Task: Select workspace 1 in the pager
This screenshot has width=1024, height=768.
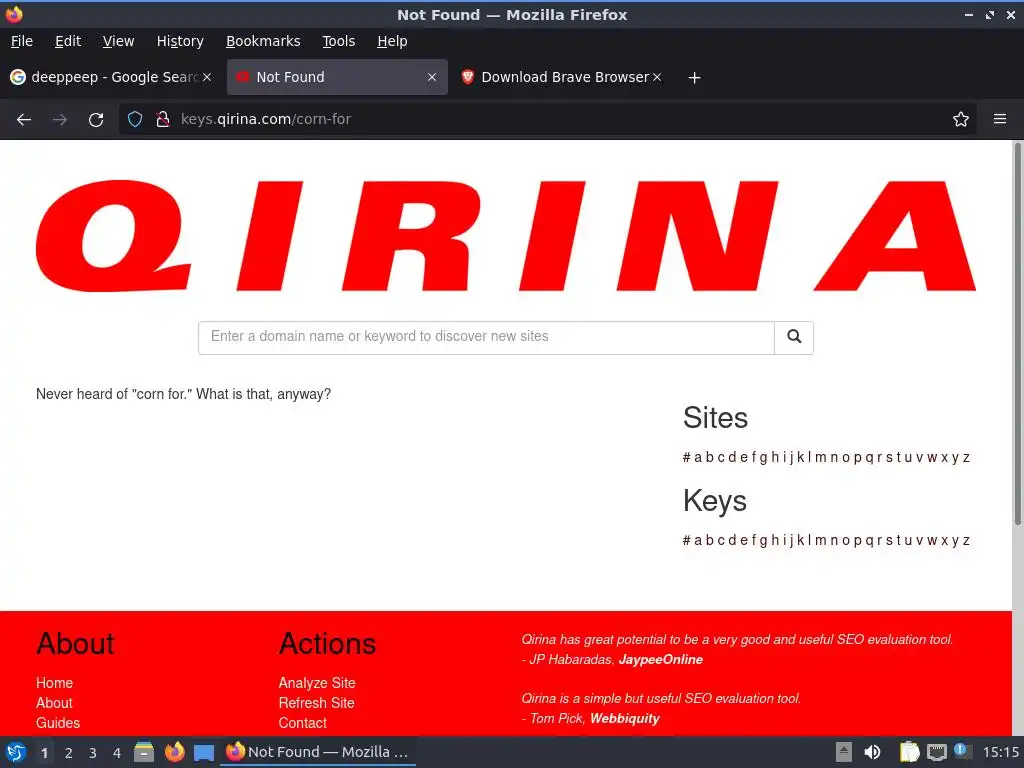Action: [x=44, y=753]
